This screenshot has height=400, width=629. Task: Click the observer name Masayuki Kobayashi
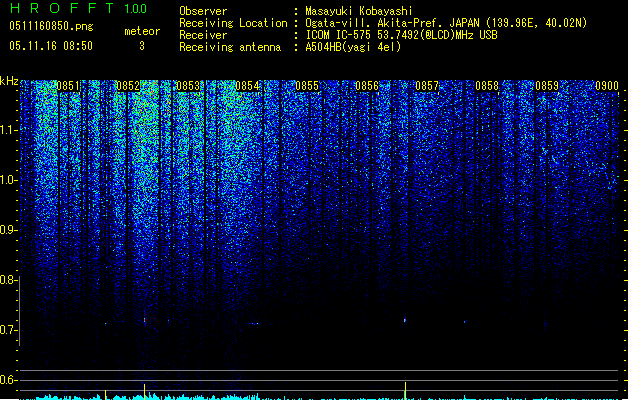point(359,11)
